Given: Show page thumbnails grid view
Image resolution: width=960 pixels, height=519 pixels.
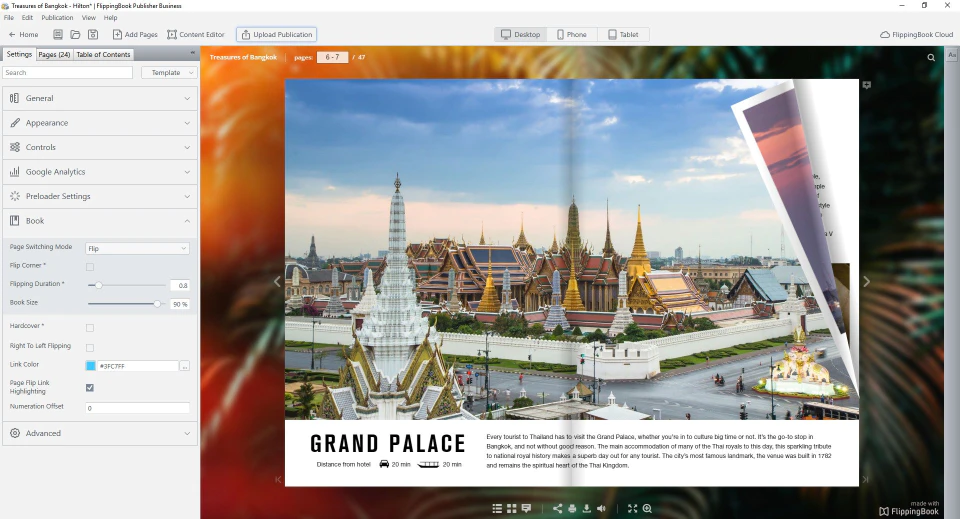Looking at the screenshot, I should (x=511, y=509).
